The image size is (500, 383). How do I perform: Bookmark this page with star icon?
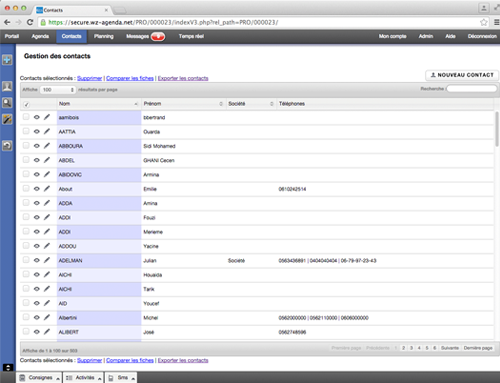tap(483, 22)
